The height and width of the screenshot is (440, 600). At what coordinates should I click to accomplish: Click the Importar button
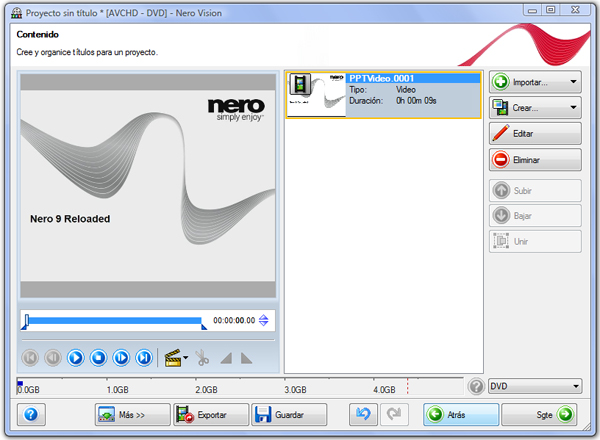click(535, 82)
